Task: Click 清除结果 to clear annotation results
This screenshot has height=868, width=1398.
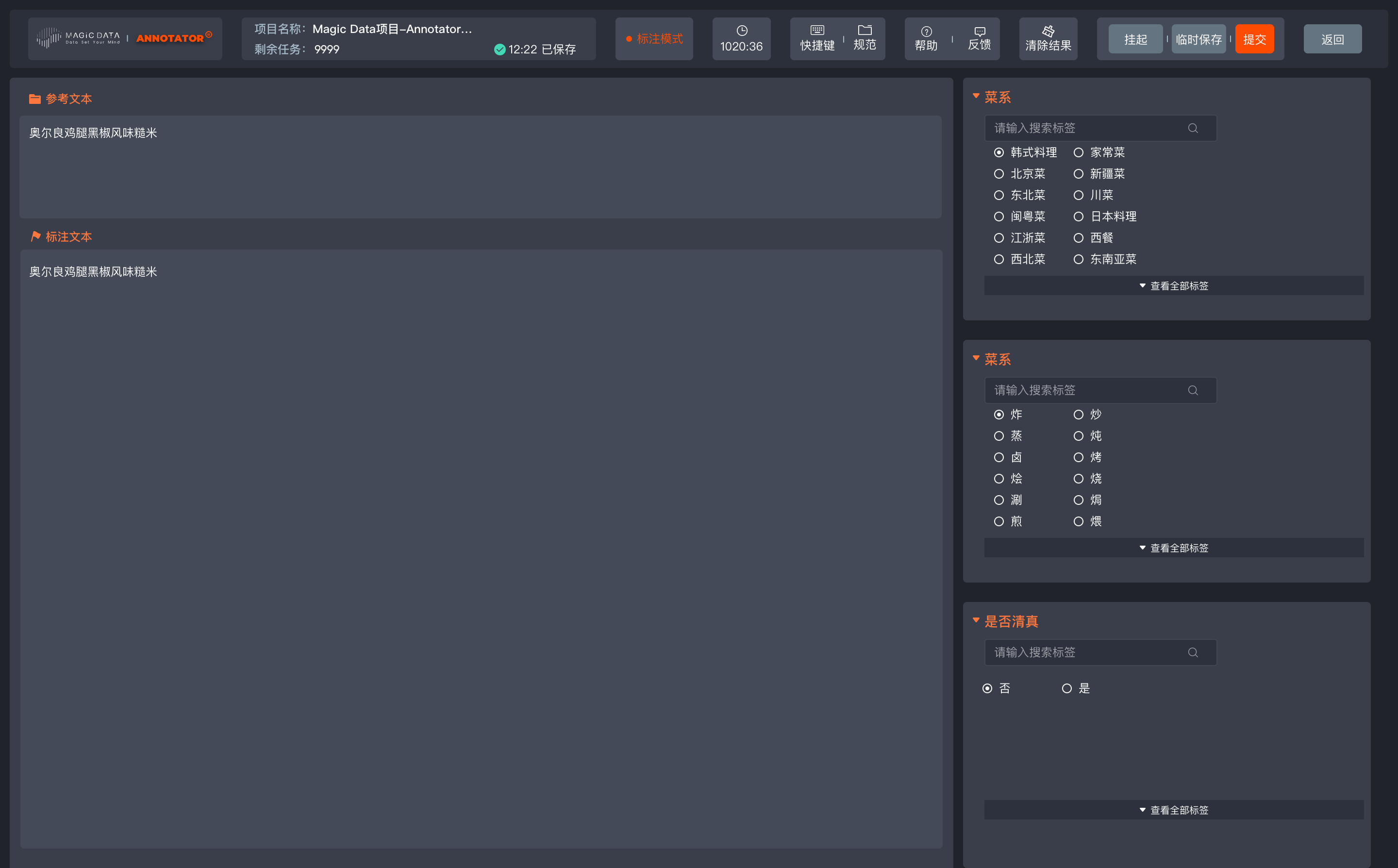Action: tap(1048, 38)
